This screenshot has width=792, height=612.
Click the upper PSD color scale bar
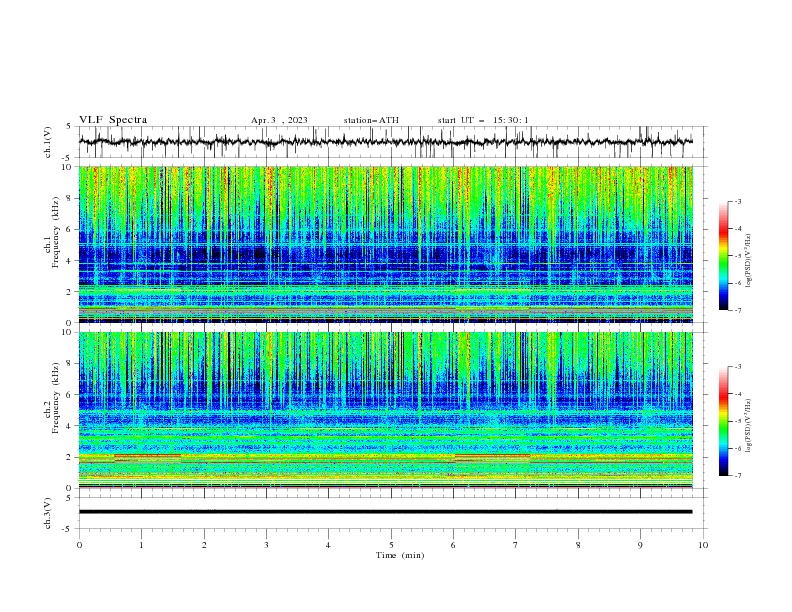(723, 256)
